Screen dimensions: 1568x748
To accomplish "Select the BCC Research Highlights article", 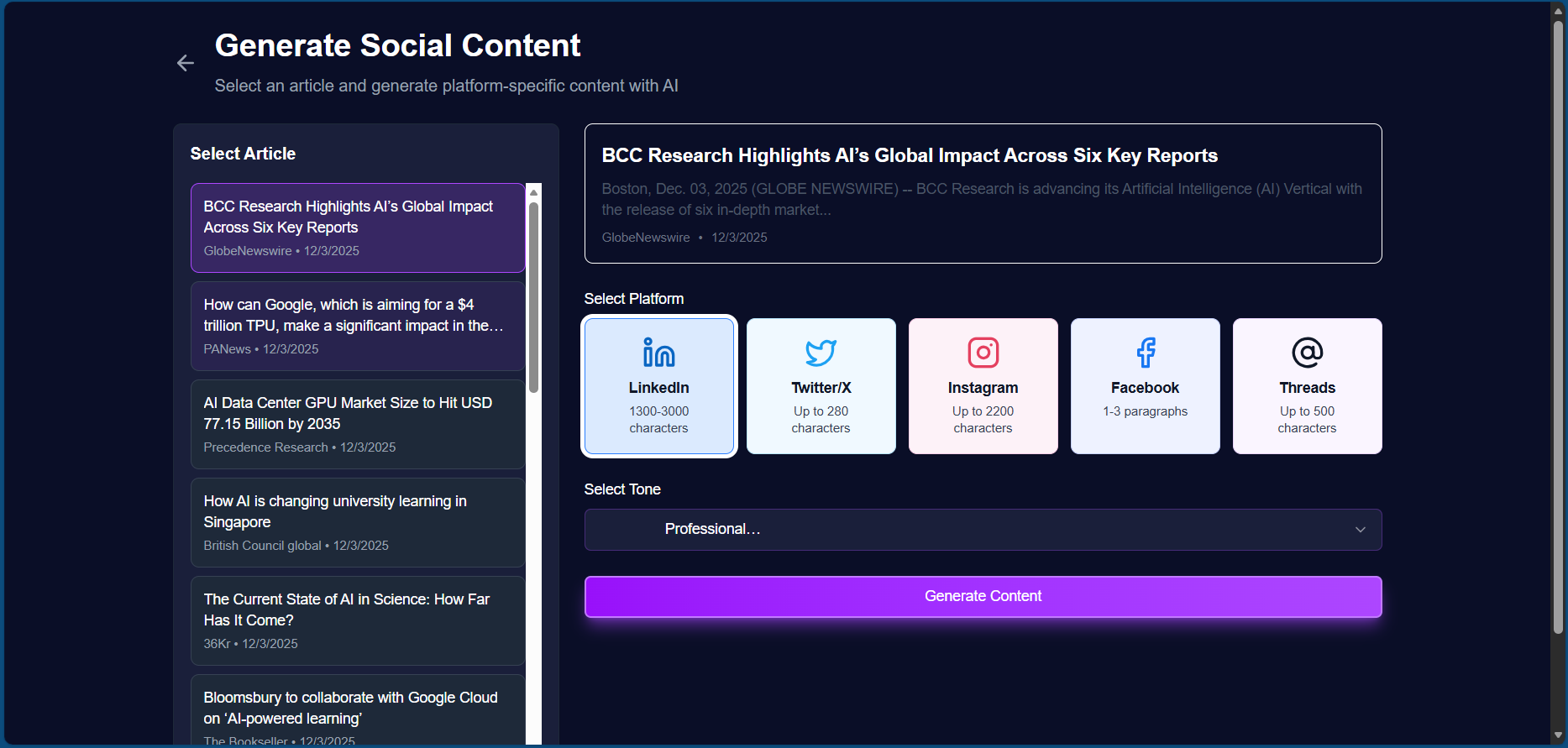I will point(358,228).
